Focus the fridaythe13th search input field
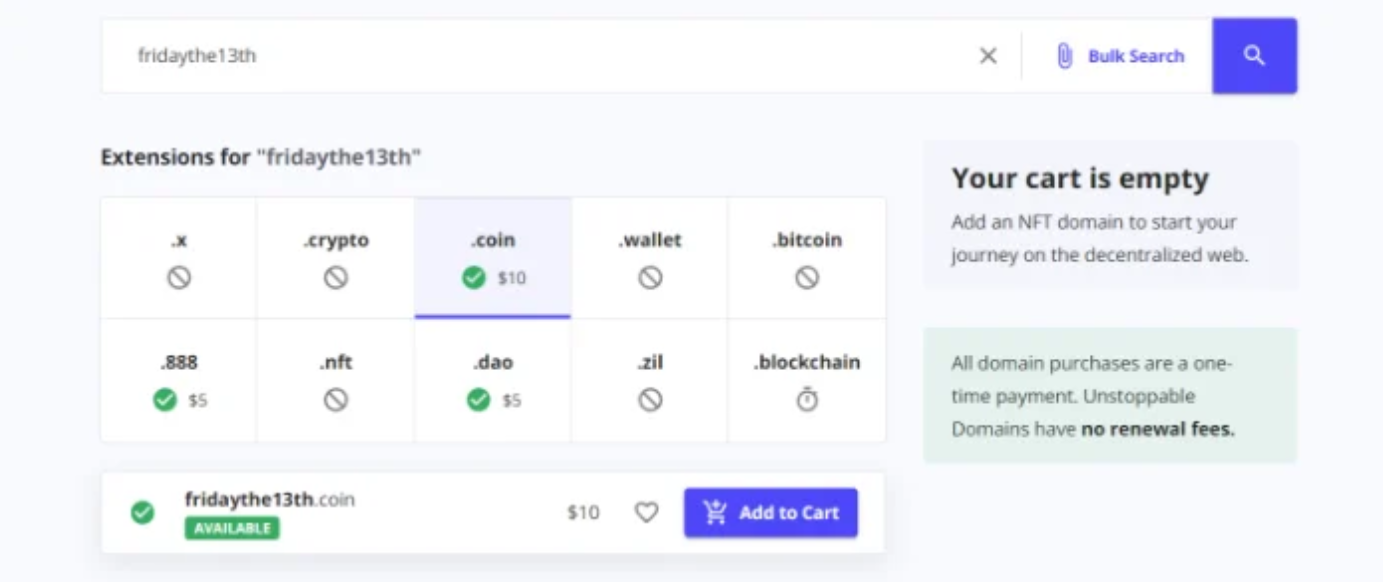 coord(540,56)
